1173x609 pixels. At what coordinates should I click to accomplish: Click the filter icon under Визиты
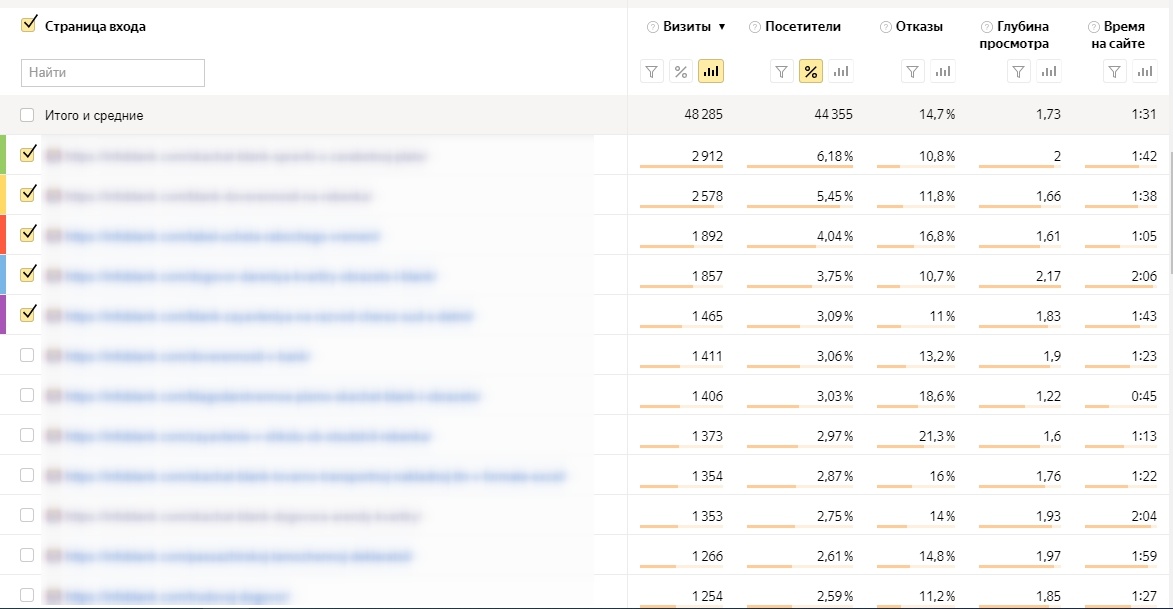pyautogui.click(x=652, y=71)
